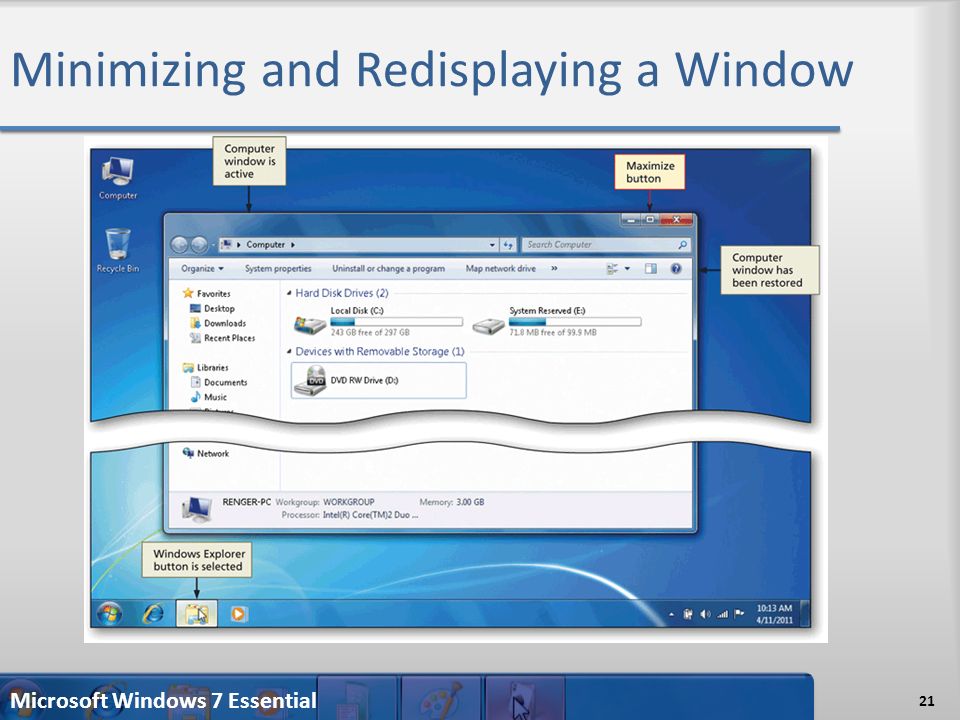Screen dimensions: 960x720
Task: Open the Organize dropdown menu
Action: [x=202, y=269]
